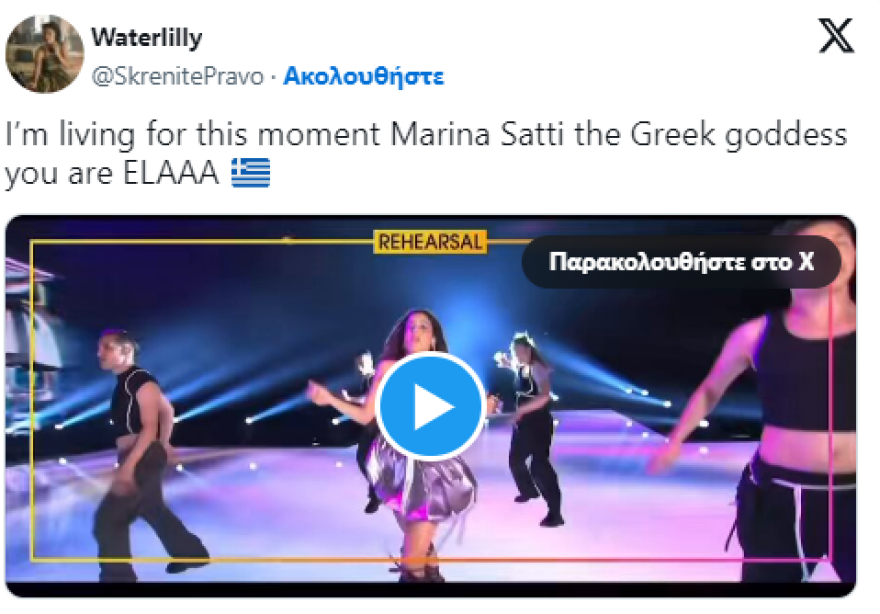Screen dimensions: 880x614
Task: Click the word ELAAA in the tweet
Action: 170,174
